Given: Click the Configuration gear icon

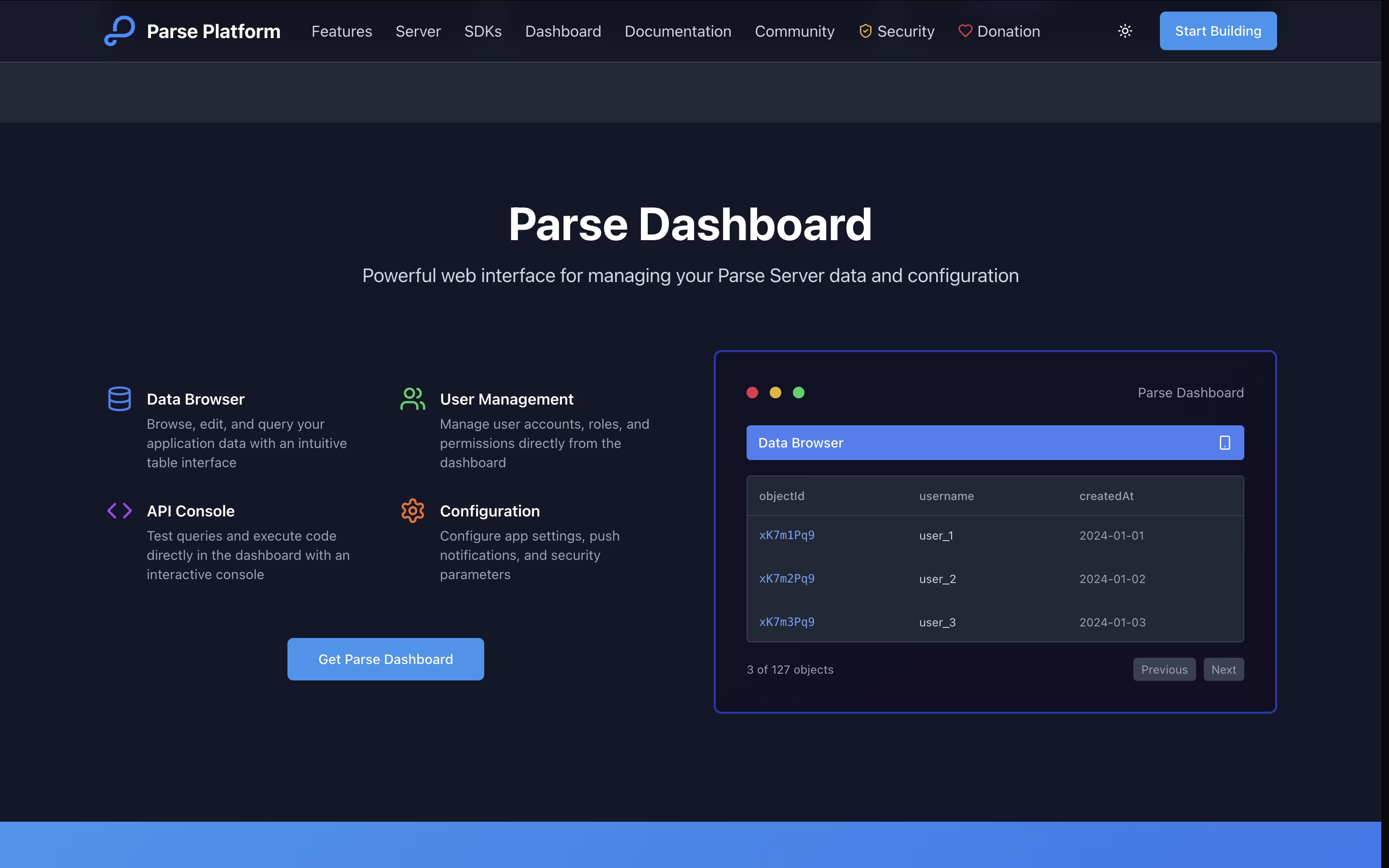Looking at the screenshot, I should [x=413, y=510].
